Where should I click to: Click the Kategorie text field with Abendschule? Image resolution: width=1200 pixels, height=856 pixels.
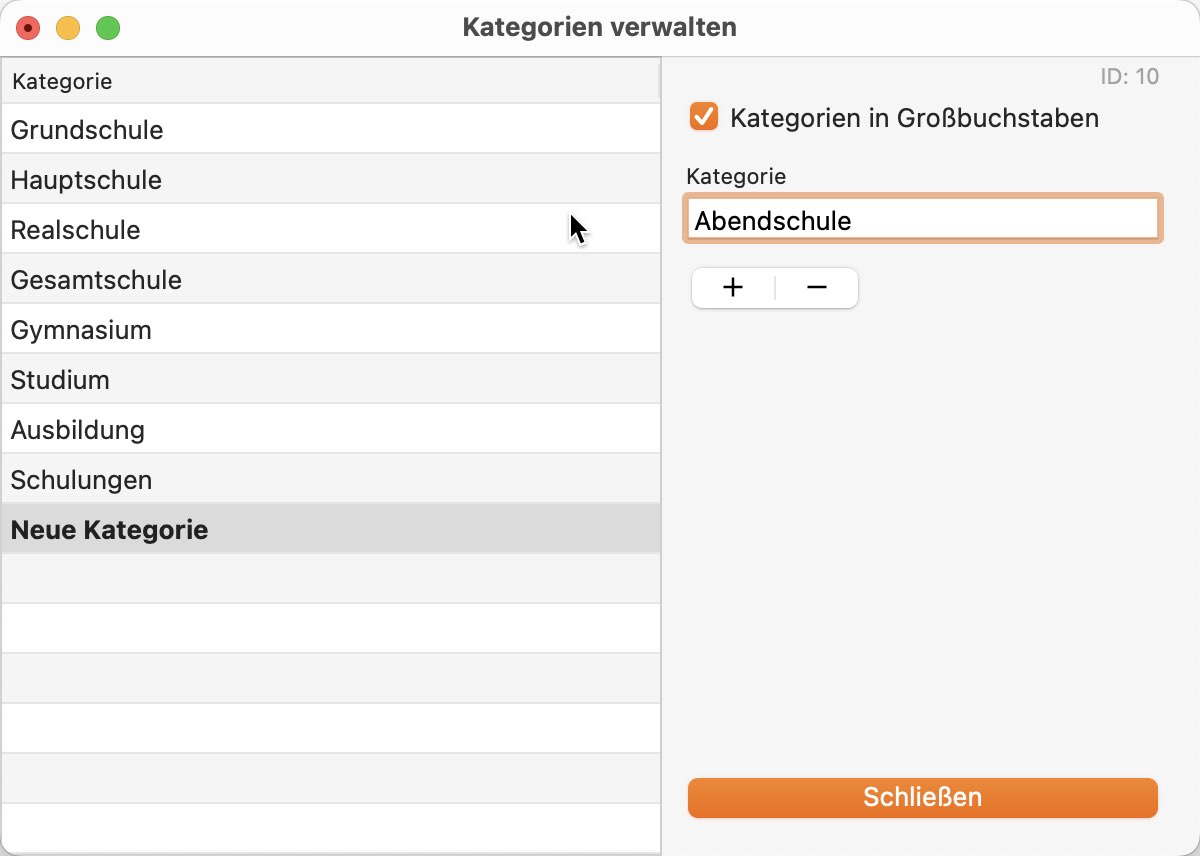tap(923, 220)
